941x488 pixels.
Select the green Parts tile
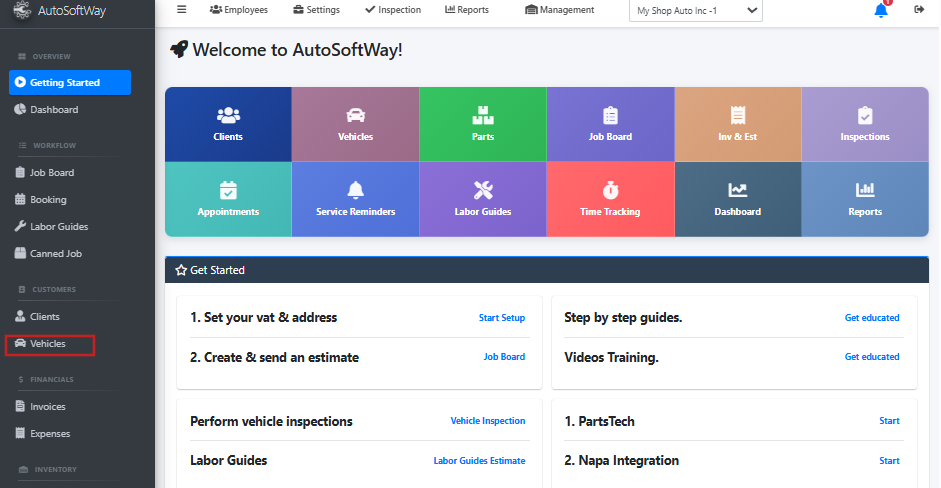click(x=483, y=124)
